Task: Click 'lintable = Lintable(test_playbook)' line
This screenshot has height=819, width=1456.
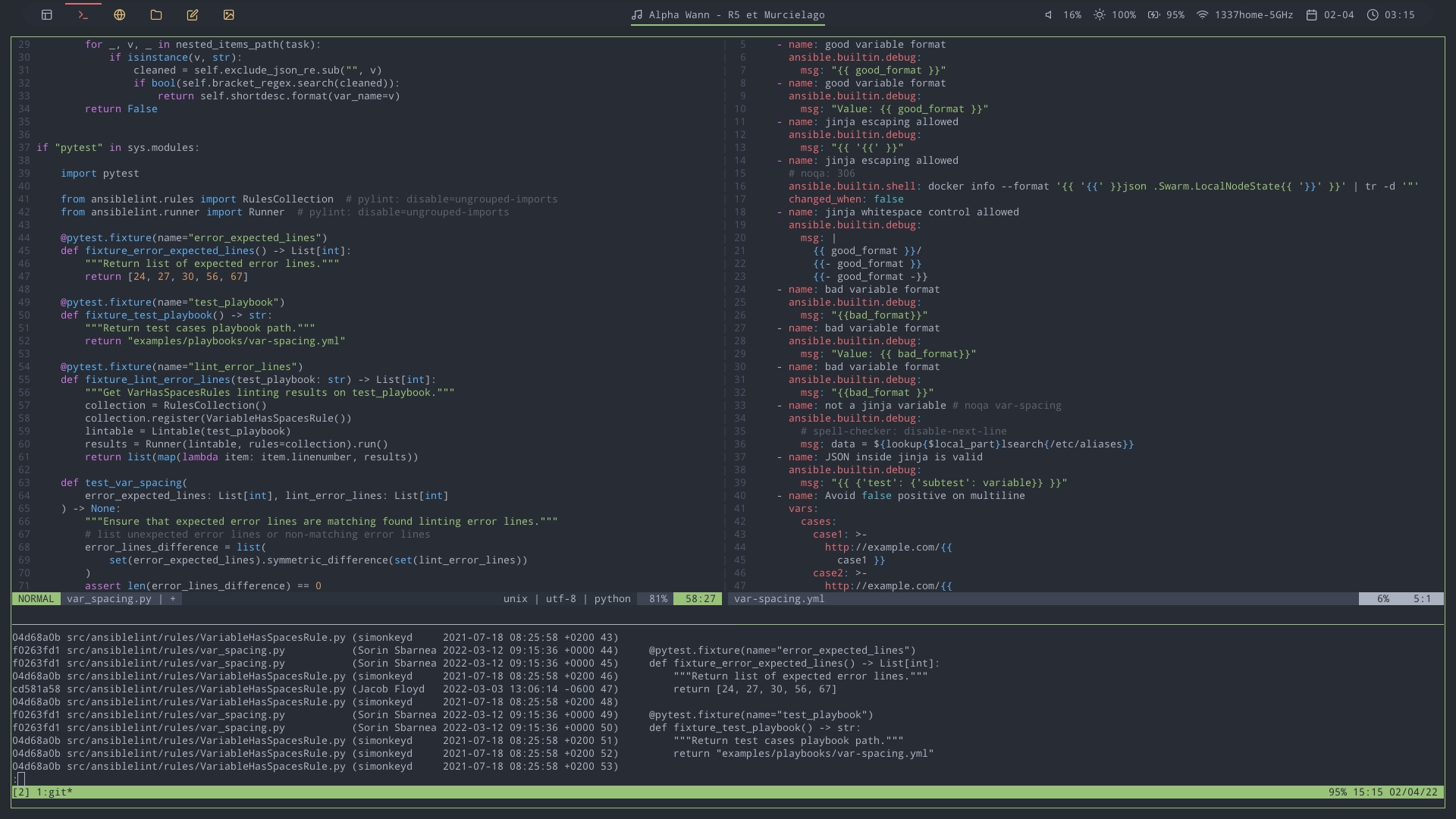Action: point(187,431)
